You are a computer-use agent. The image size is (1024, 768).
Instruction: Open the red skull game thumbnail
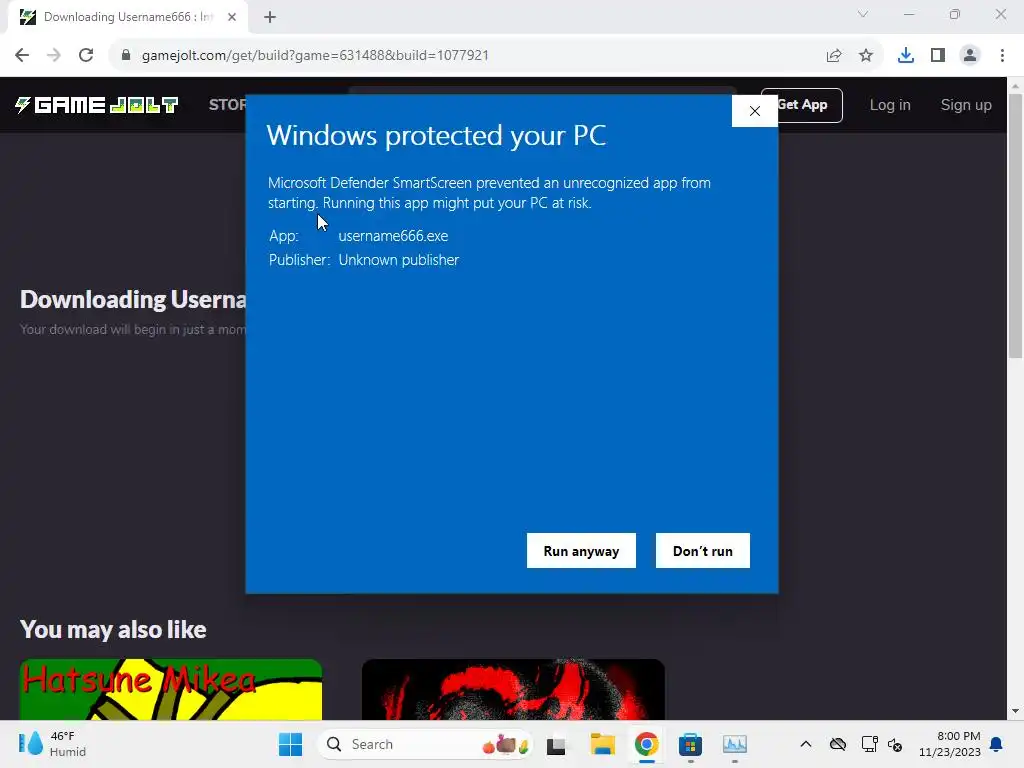(x=513, y=689)
